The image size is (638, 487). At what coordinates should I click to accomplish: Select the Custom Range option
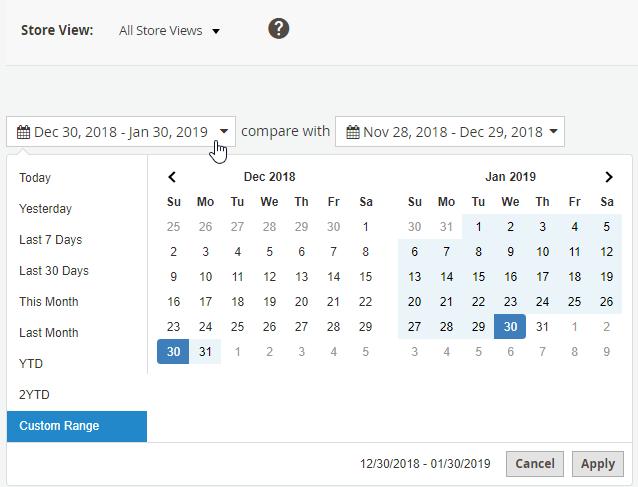[59, 426]
